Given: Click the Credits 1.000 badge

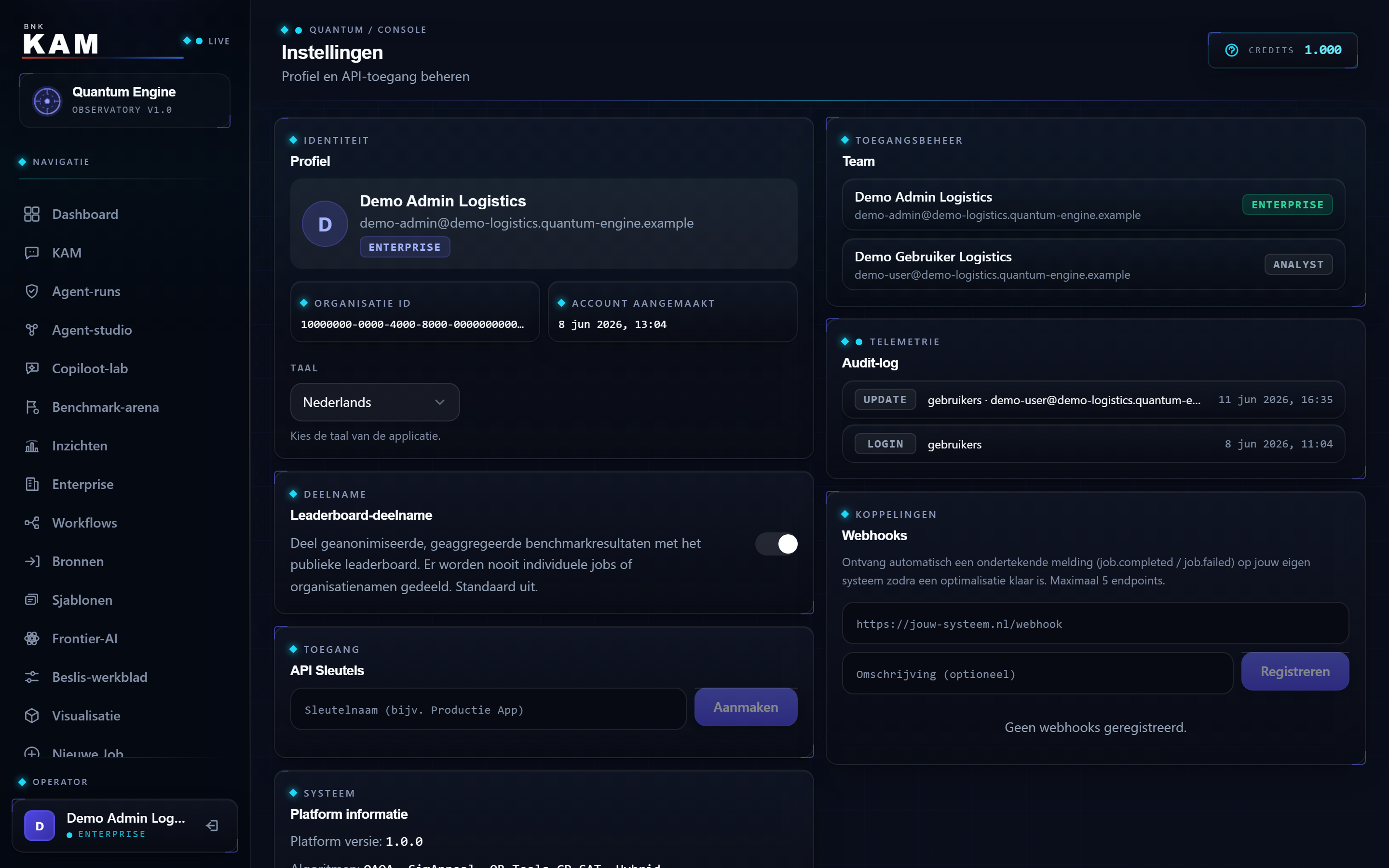Looking at the screenshot, I should click(x=1283, y=50).
